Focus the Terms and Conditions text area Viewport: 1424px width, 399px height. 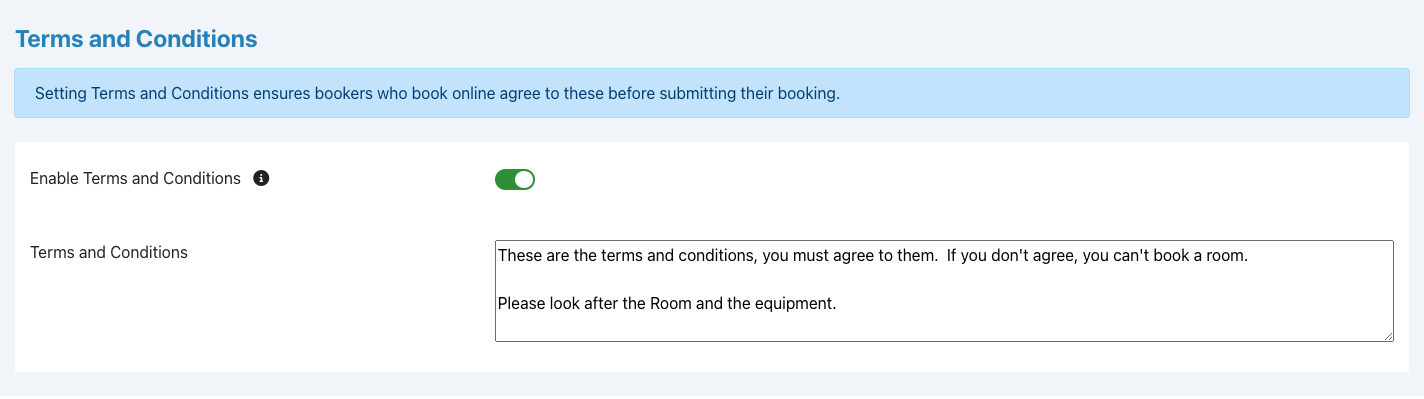coord(944,291)
